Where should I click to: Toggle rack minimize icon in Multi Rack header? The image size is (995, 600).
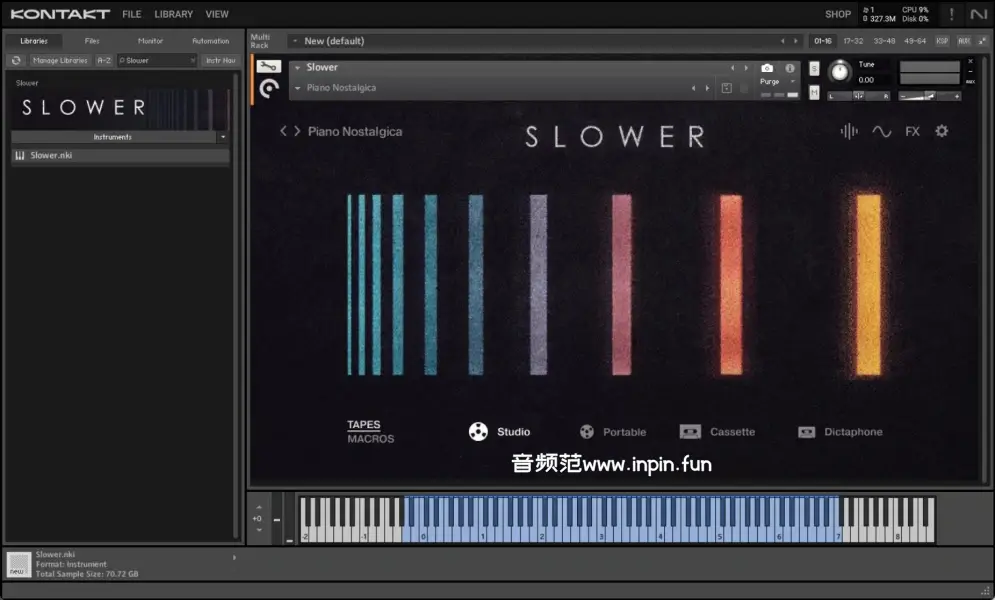pyautogui.click(x=983, y=41)
